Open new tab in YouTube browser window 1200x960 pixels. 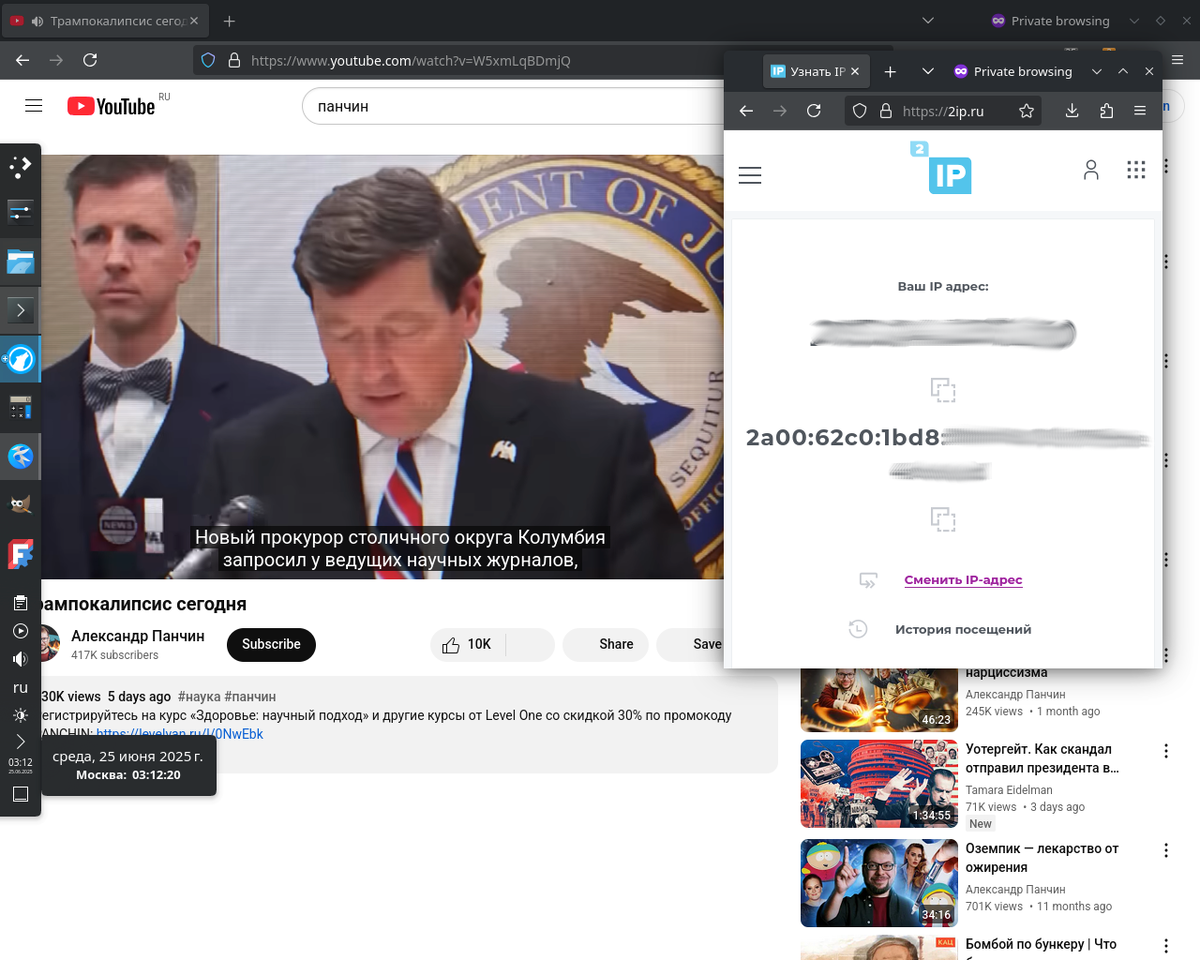[229, 21]
